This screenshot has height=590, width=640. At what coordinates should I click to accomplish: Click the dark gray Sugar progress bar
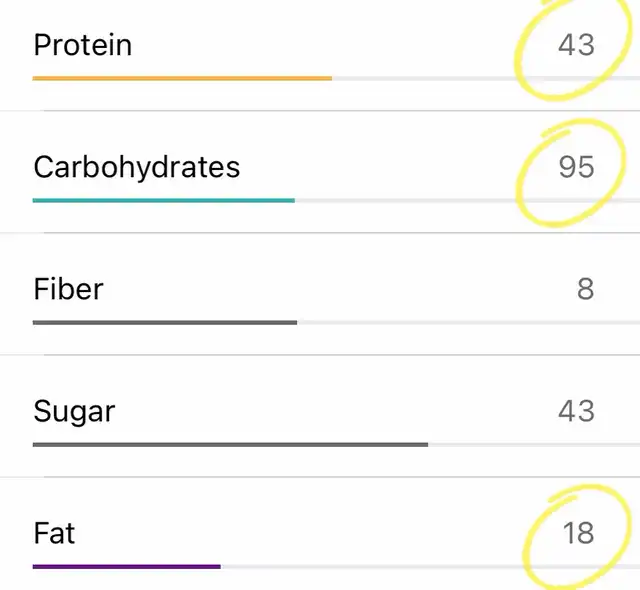230,444
